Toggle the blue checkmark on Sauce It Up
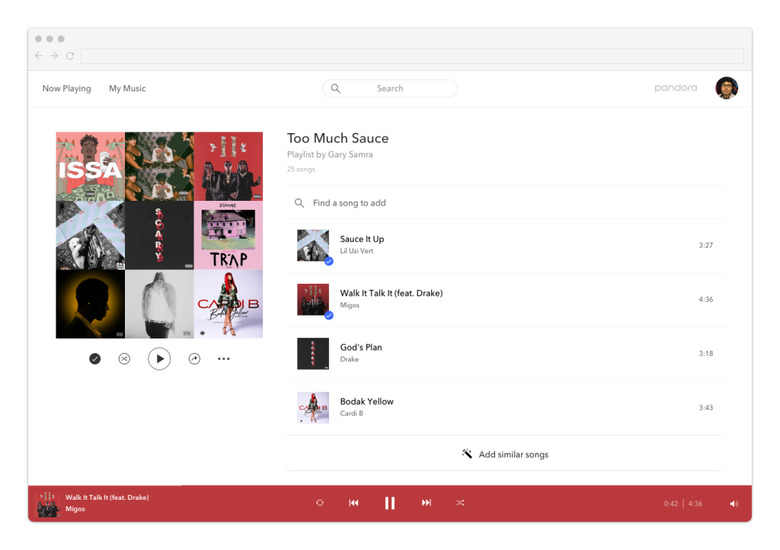Screen dimensions: 780x550 (x=329, y=261)
